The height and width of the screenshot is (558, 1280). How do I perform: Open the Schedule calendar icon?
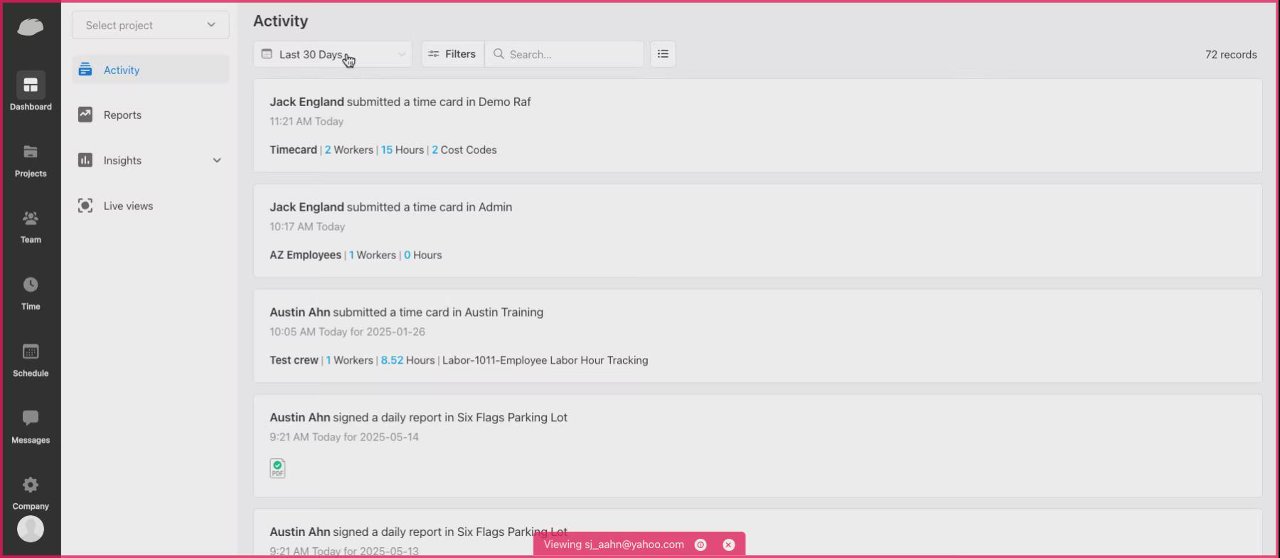pos(30,352)
